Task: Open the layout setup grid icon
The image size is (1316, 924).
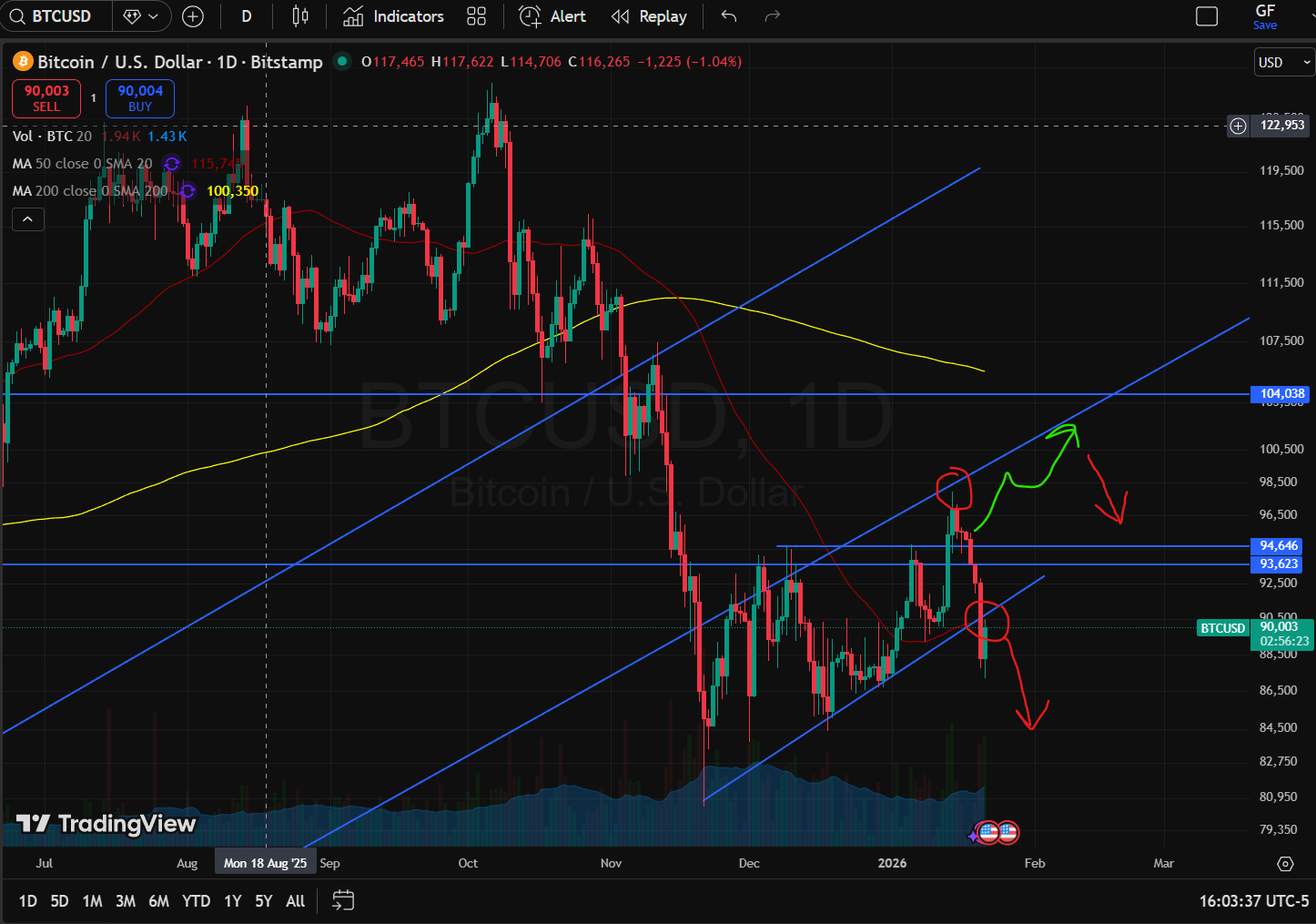Action: (x=476, y=16)
